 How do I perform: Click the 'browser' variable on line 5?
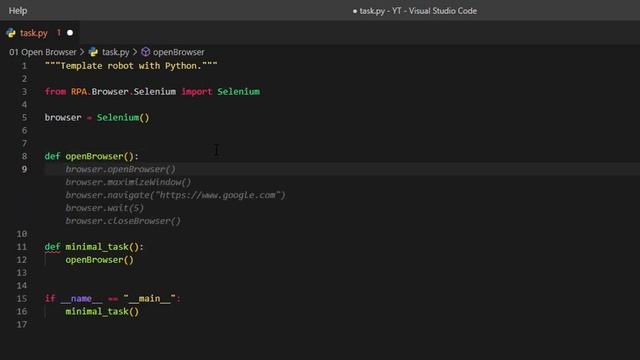click(x=63, y=118)
